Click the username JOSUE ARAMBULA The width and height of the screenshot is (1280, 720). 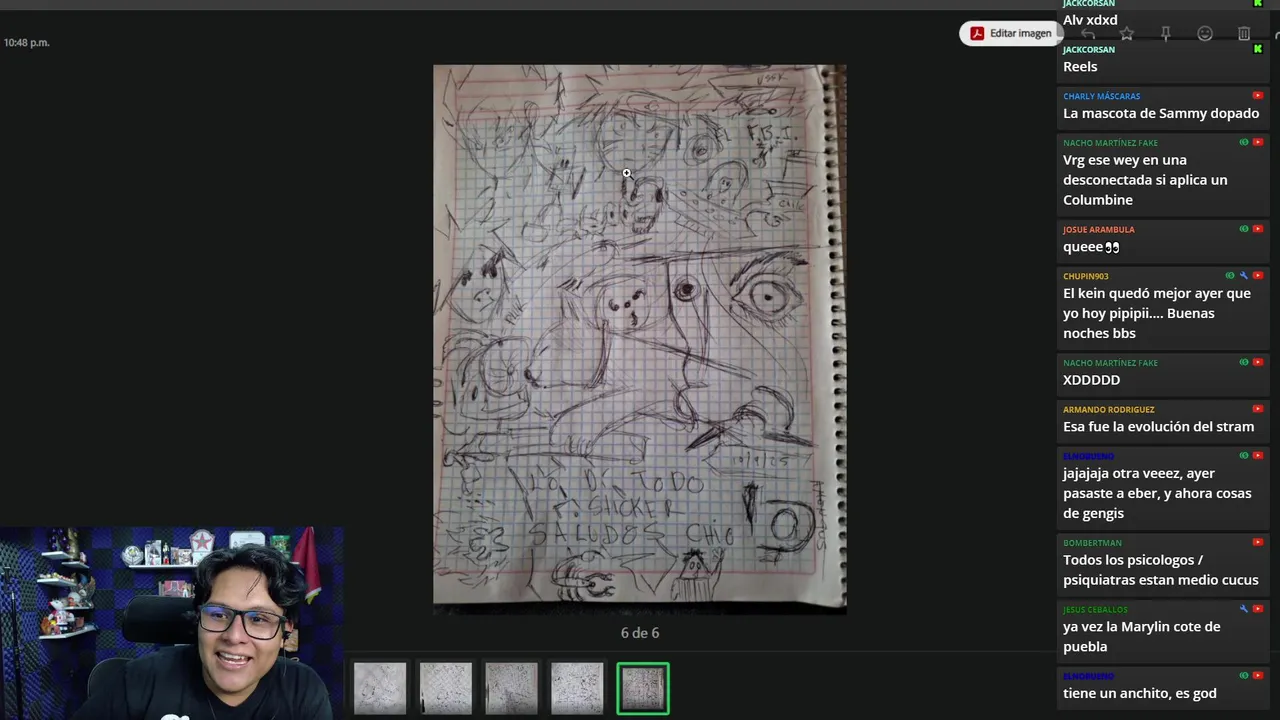point(1098,229)
